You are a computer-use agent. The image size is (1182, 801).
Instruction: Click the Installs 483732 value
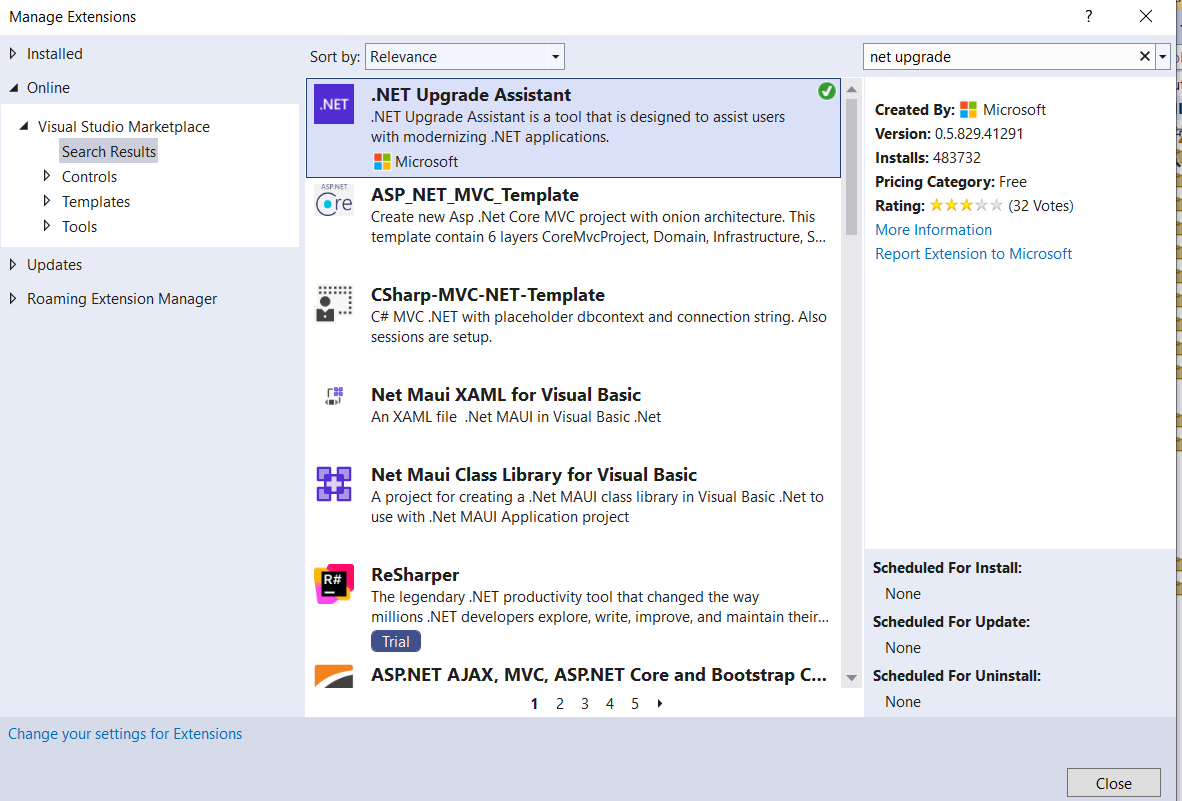point(957,158)
